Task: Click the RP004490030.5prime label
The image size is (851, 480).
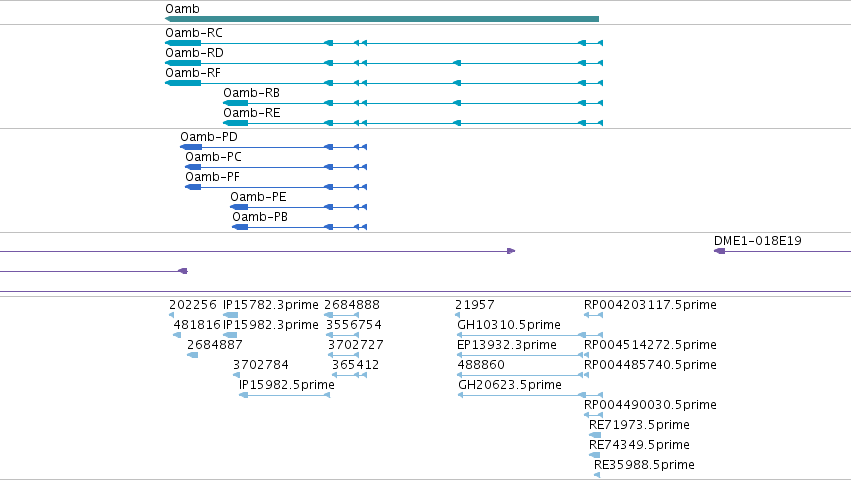Action: pos(650,406)
